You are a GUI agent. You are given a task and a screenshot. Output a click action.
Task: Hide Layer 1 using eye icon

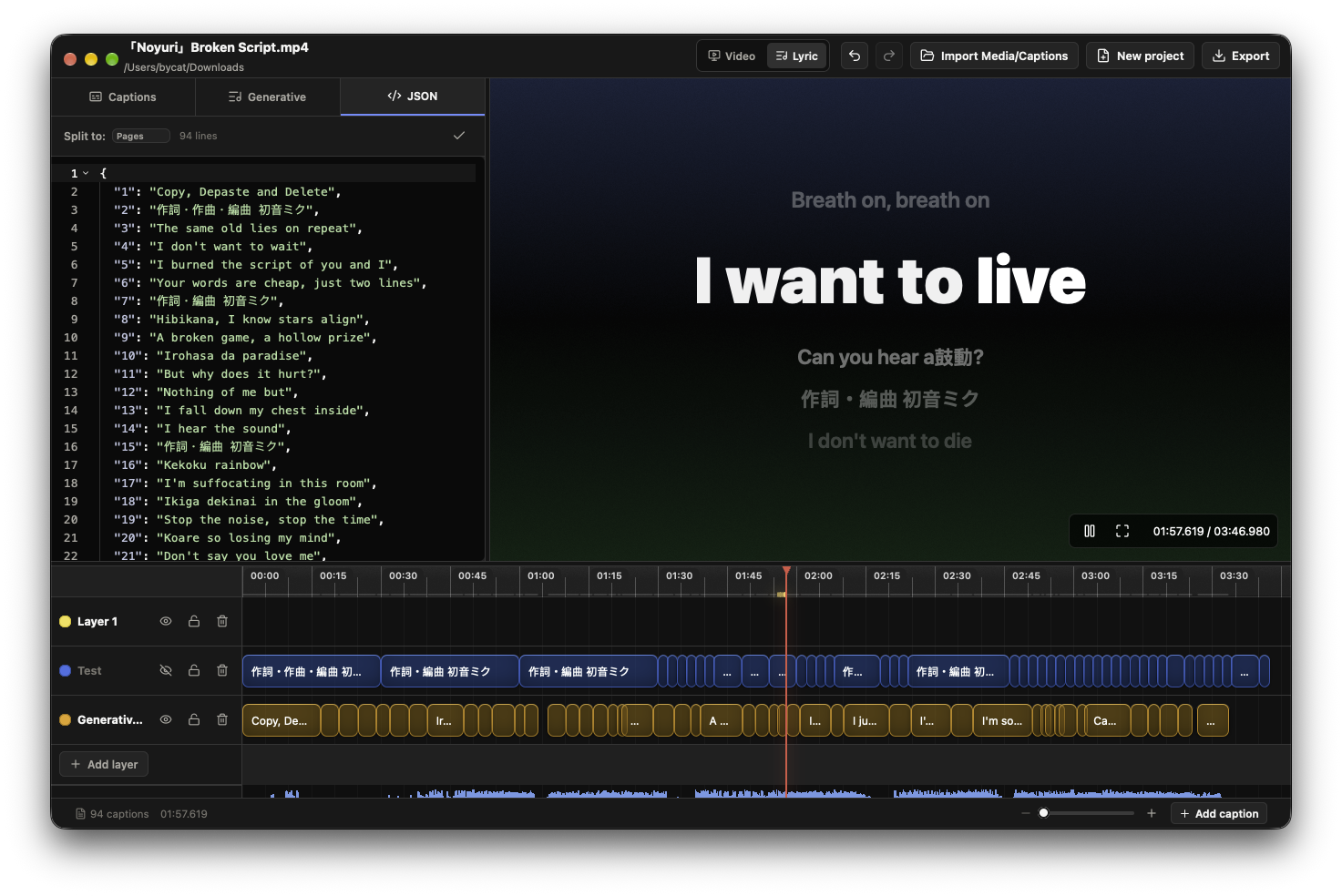coord(166,621)
